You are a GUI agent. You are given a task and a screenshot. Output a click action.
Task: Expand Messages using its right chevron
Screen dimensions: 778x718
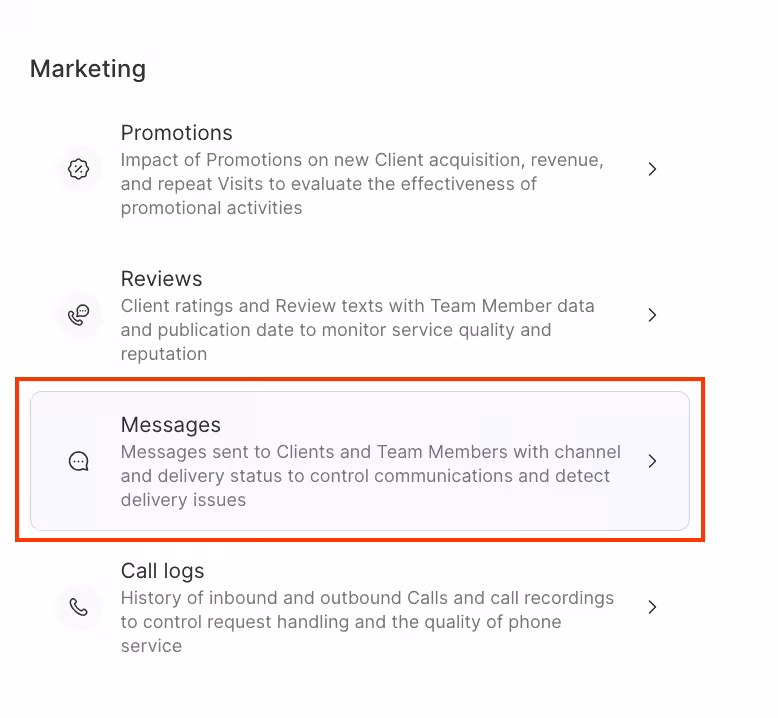coord(652,461)
